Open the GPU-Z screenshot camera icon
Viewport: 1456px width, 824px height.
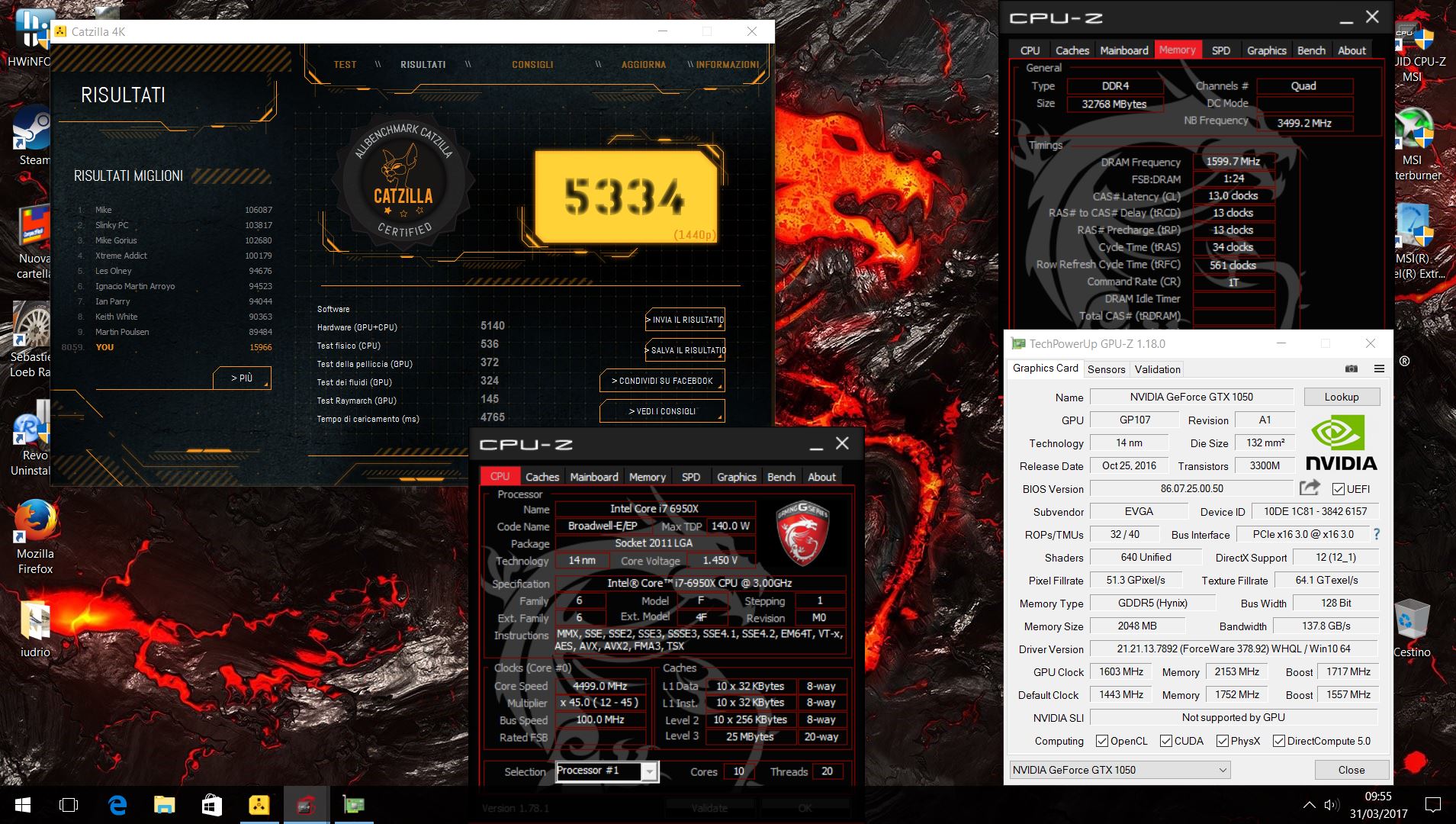pyautogui.click(x=1351, y=369)
